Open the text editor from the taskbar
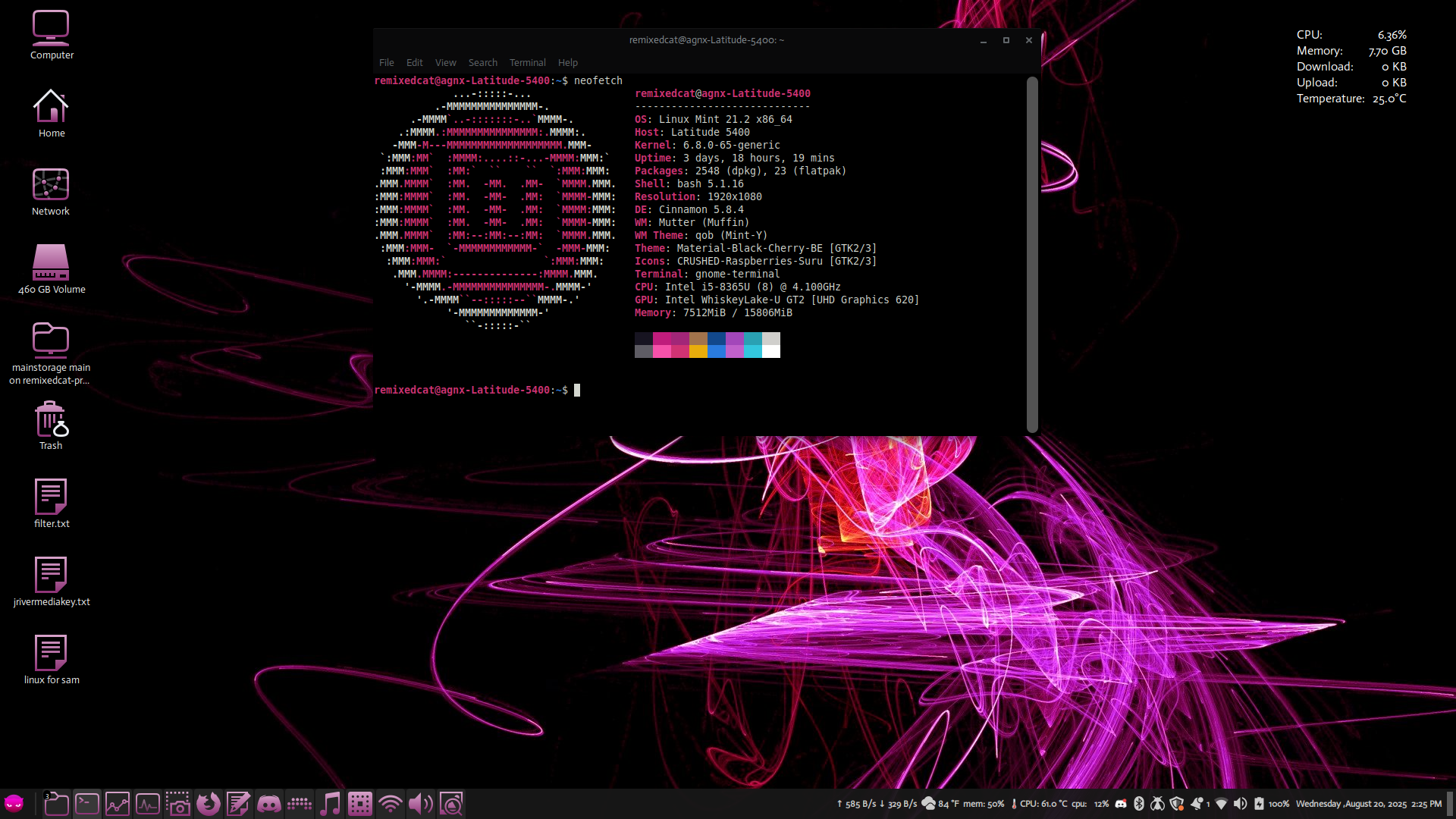1456x819 pixels. click(238, 803)
